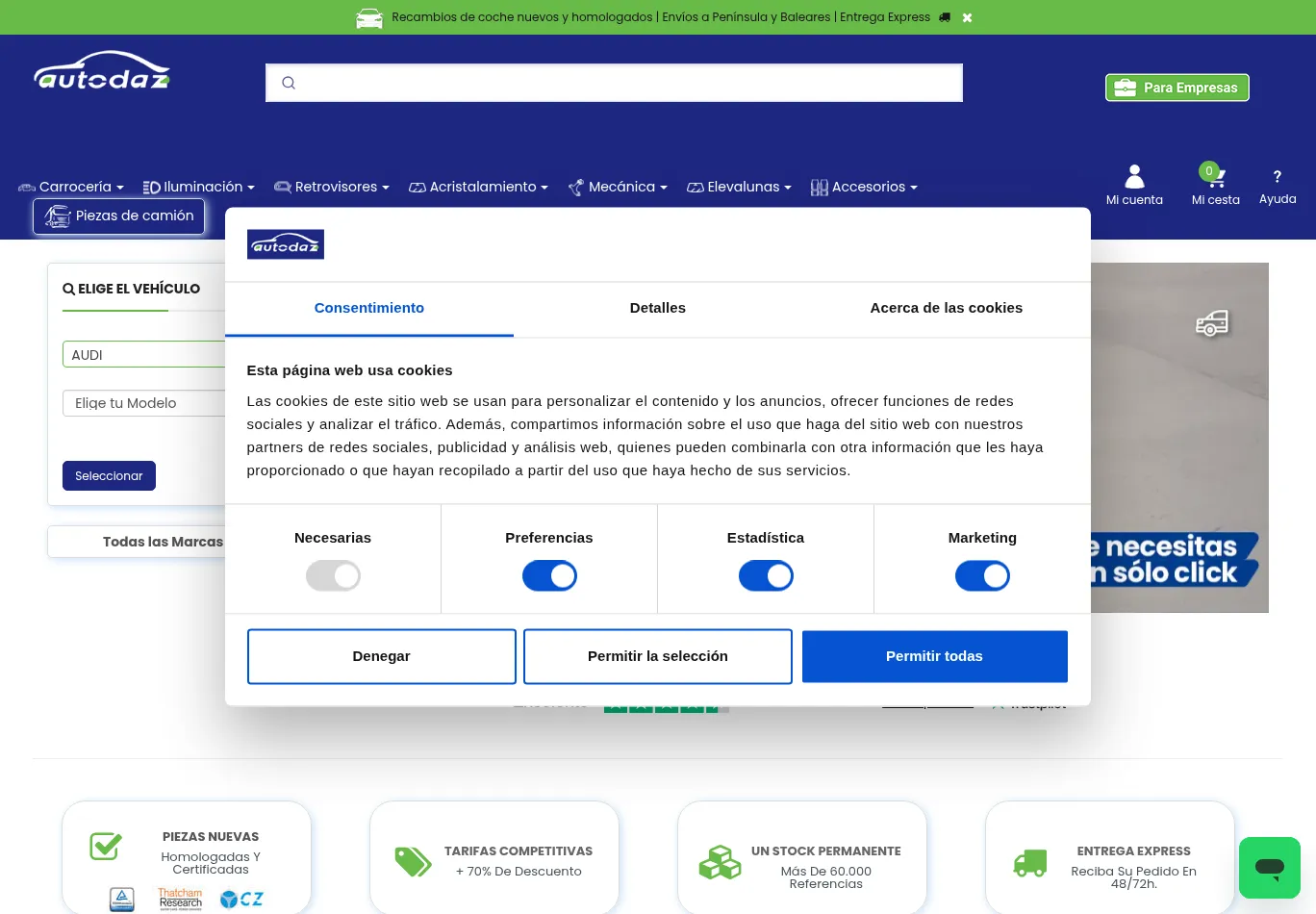This screenshot has height=914, width=1316.
Task: Click the Accesorios category icon
Action: point(819,187)
